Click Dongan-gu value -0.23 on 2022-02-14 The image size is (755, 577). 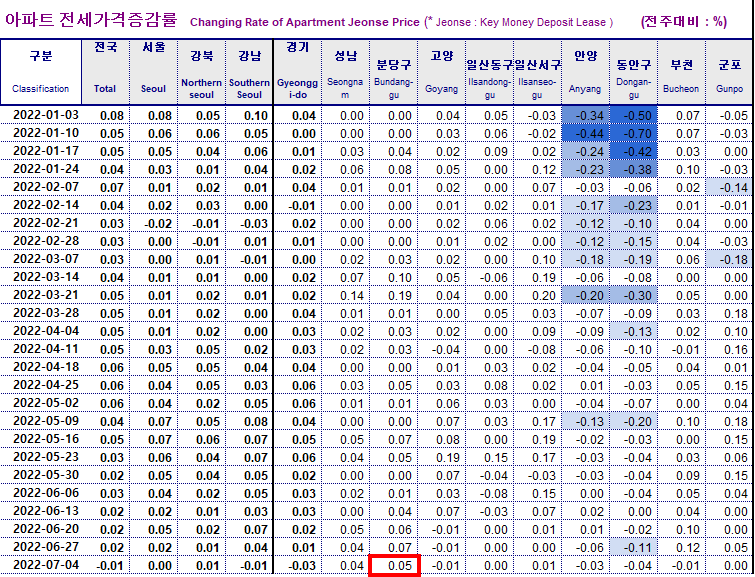coord(634,205)
